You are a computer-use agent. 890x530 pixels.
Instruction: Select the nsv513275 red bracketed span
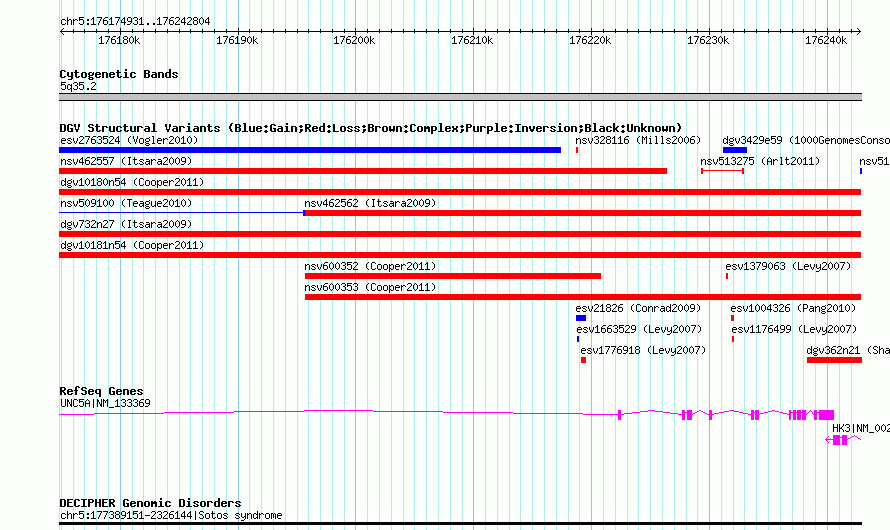pyautogui.click(x=723, y=171)
